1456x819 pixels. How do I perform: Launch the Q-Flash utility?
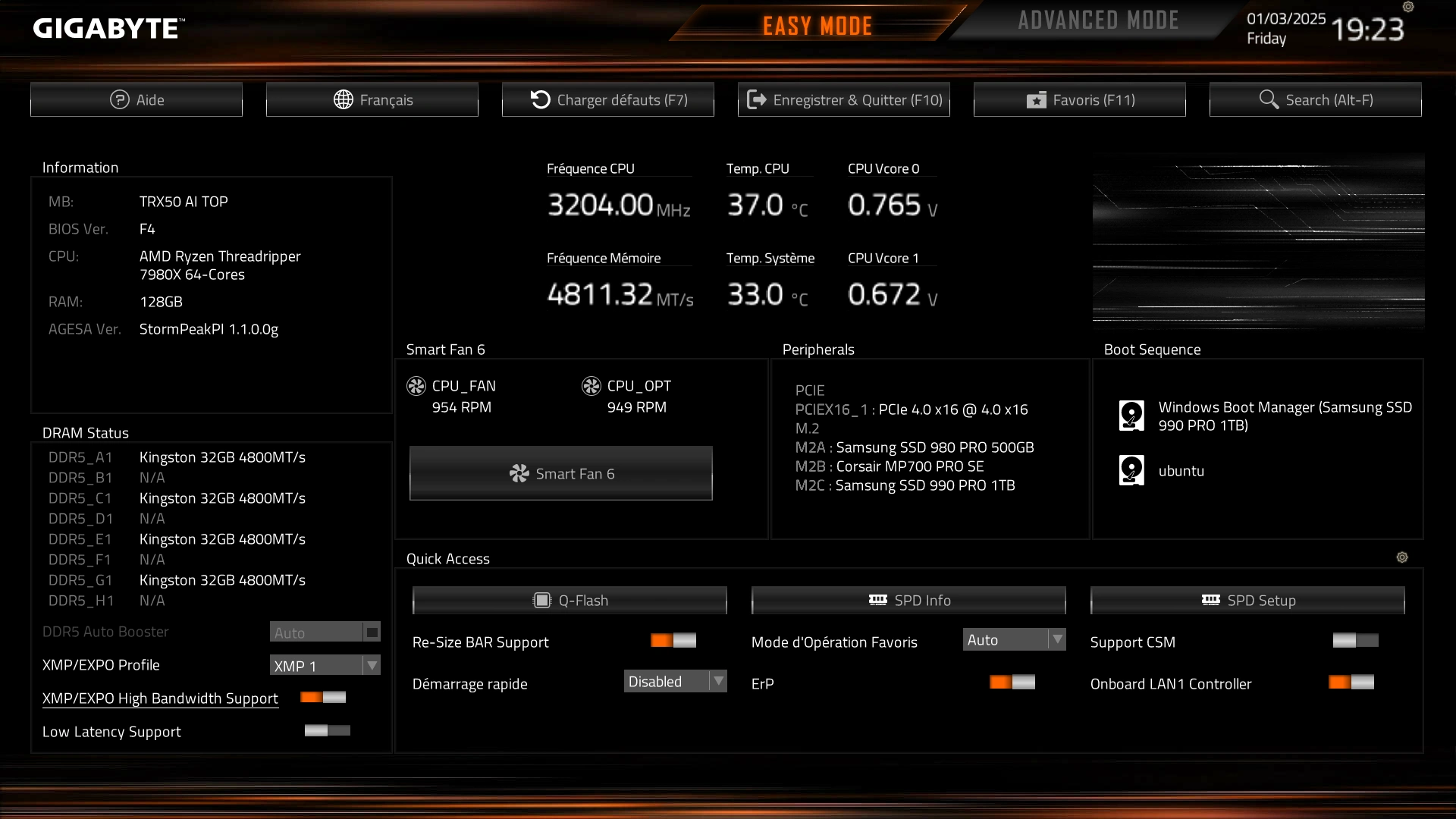(x=570, y=600)
